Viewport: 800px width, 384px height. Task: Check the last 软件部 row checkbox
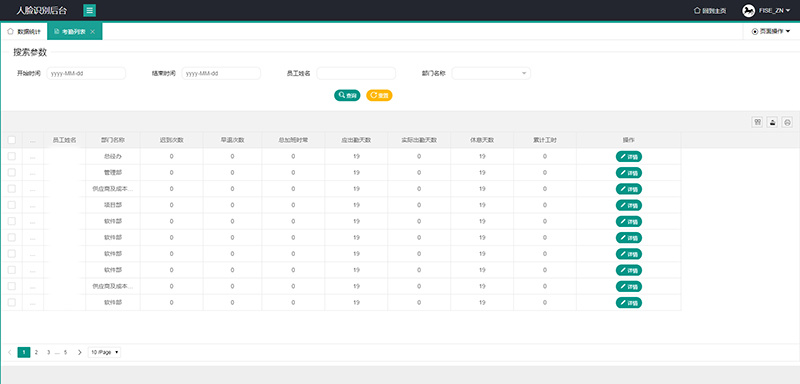tap(12, 302)
